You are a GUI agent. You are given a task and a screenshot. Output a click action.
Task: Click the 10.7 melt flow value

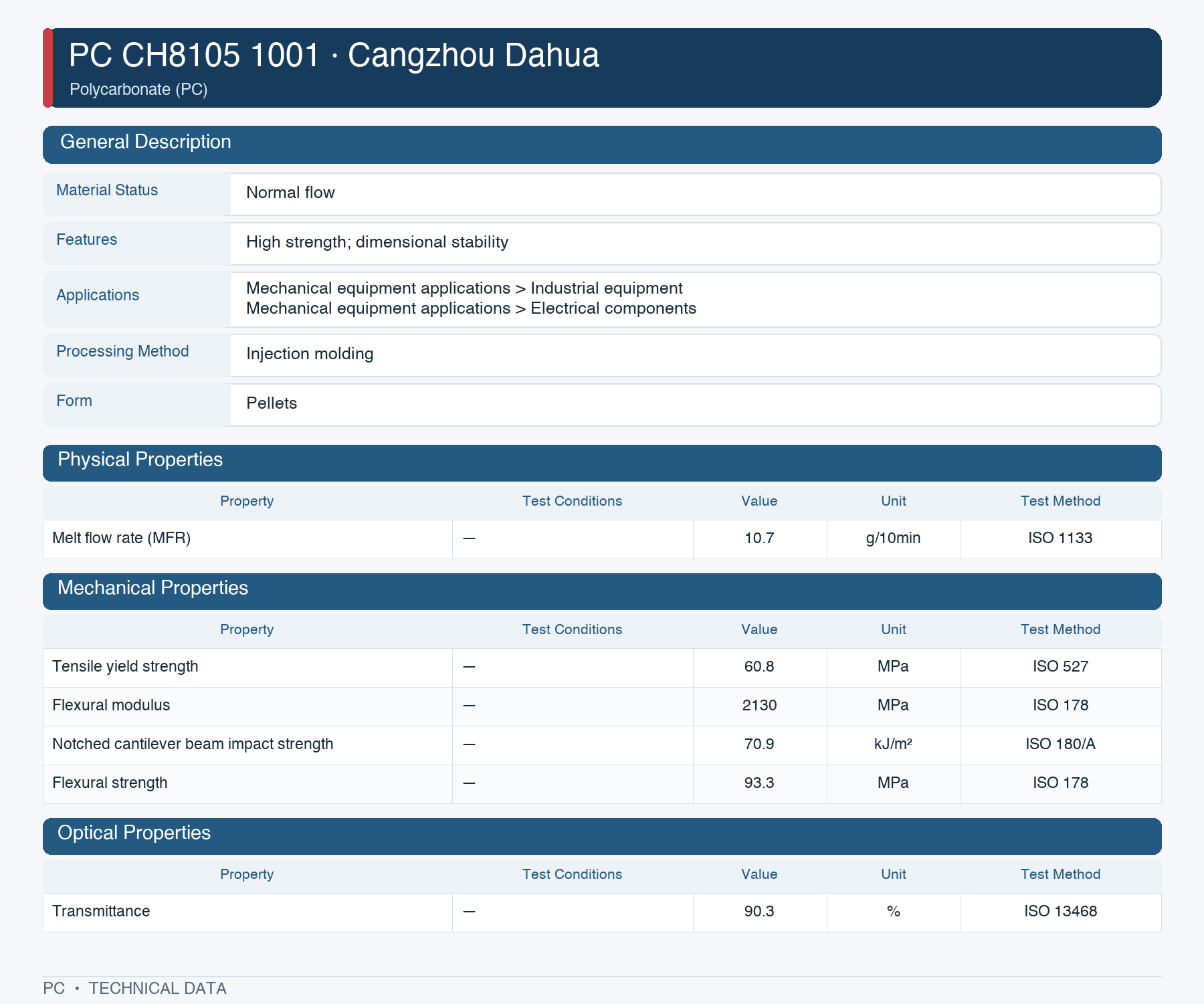pyautogui.click(x=759, y=538)
